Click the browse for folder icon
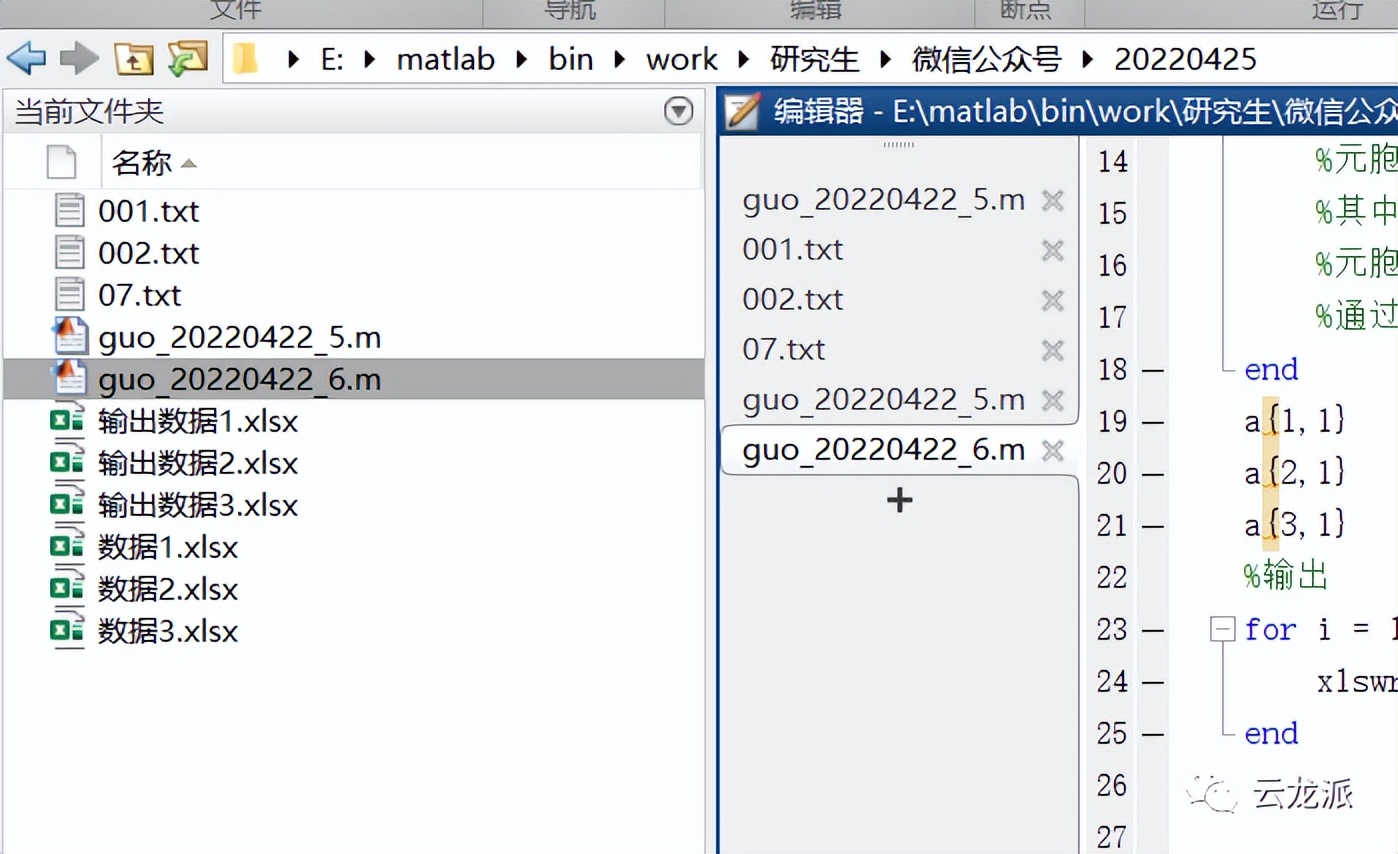This screenshot has width=1398, height=854. [189, 58]
